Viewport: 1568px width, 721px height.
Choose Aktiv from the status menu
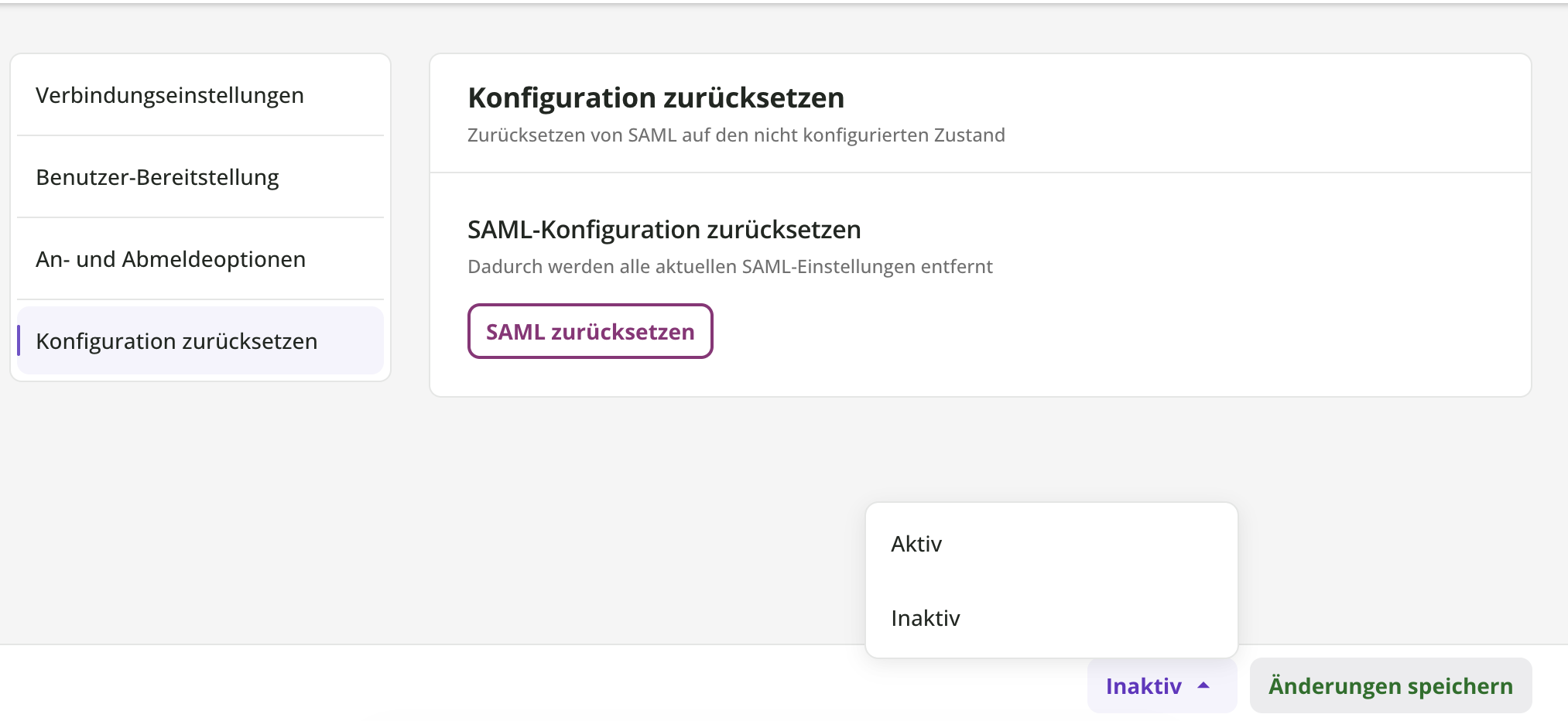[916, 544]
